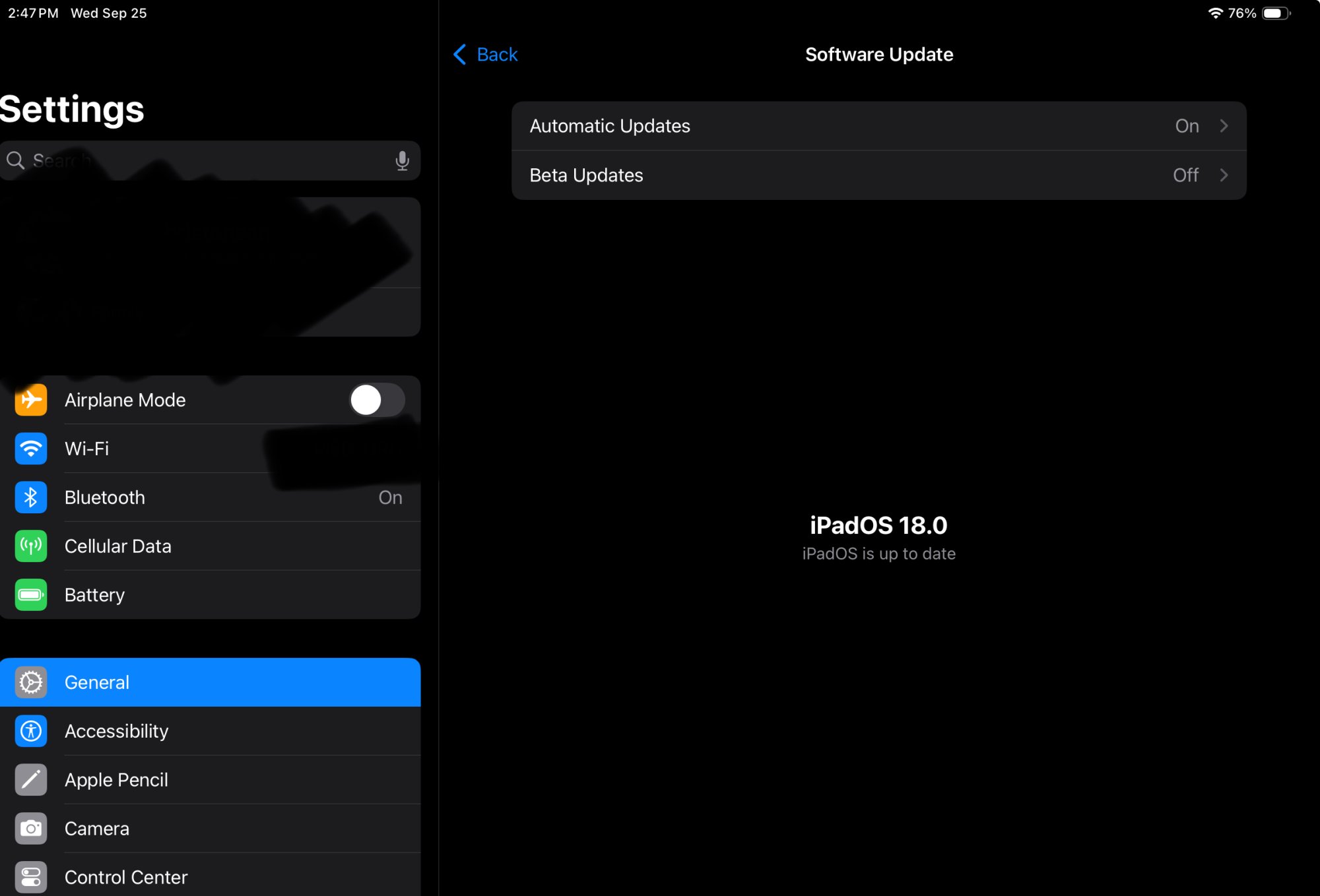Tap the Wi-Fi icon in sidebar
Screen dimensions: 1320x896
coord(30,449)
